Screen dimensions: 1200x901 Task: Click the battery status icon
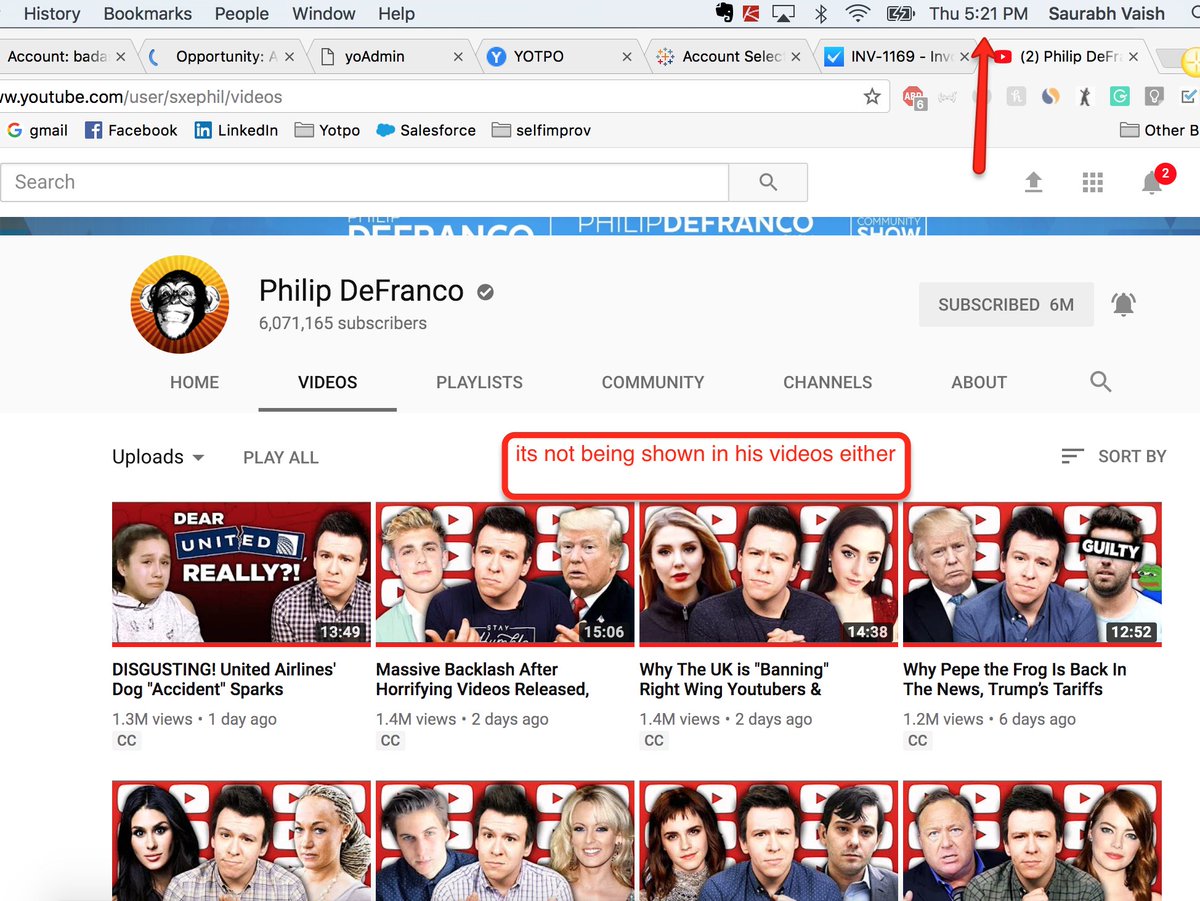point(900,14)
